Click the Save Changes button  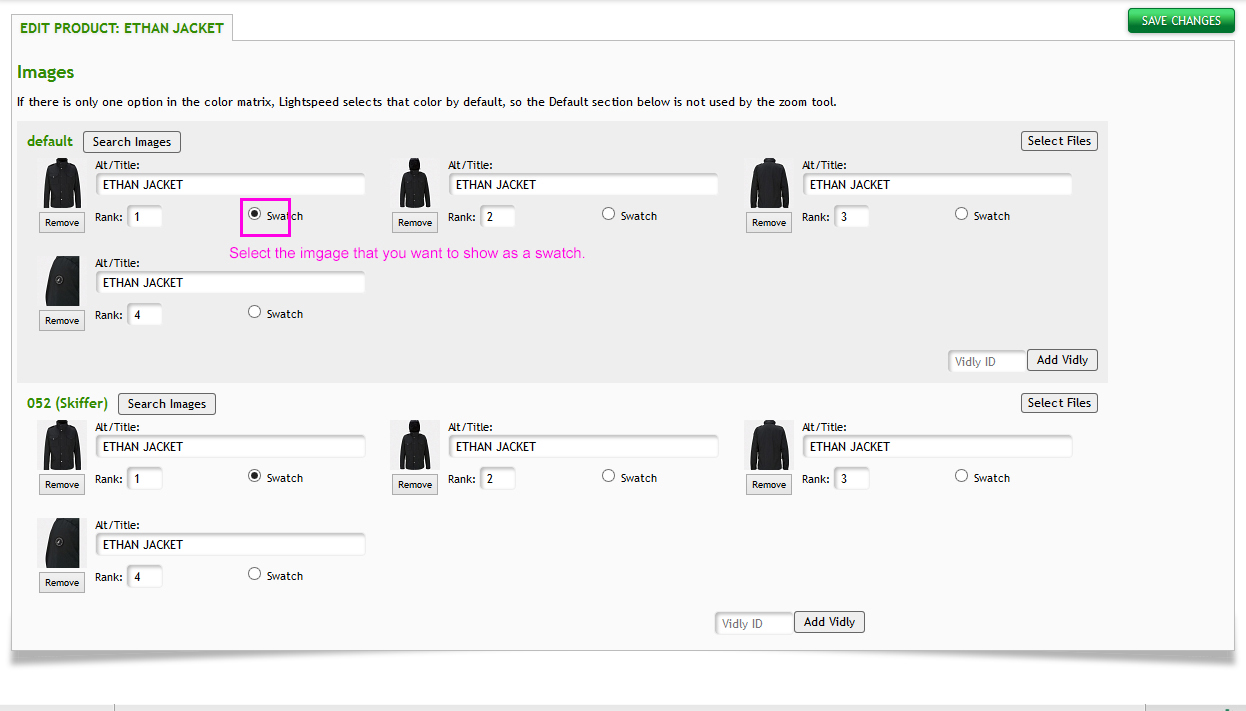click(1180, 21)
